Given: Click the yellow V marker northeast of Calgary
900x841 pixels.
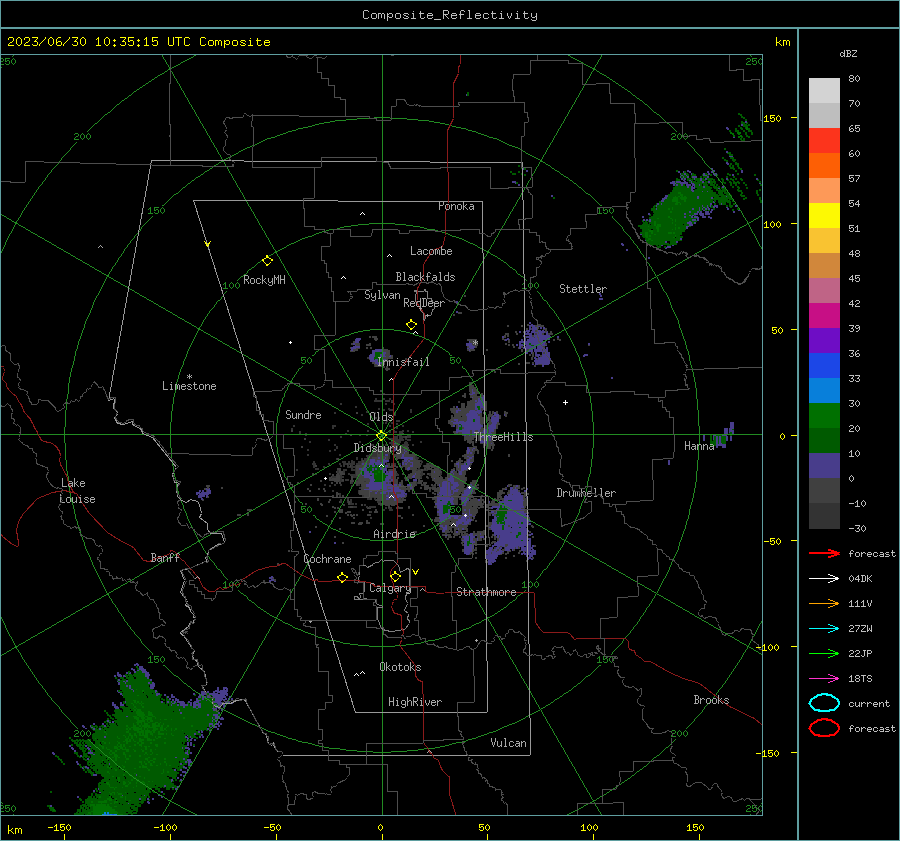Looking at the screenshot, I should coord(416,572).
